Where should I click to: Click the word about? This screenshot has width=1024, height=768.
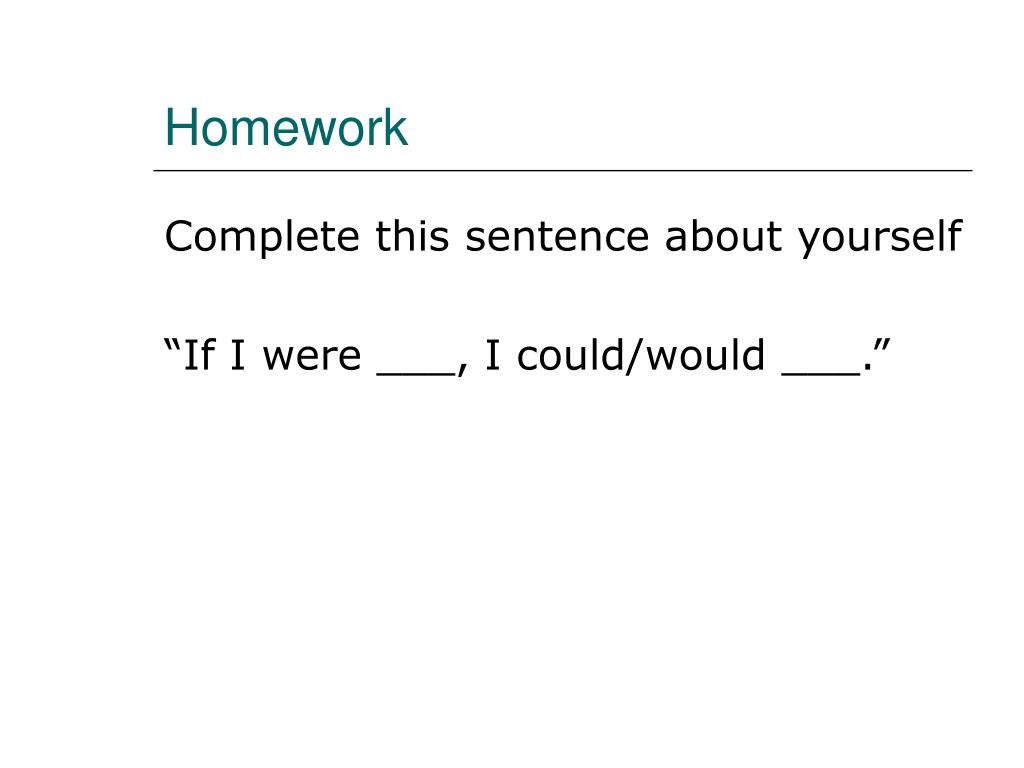[723, 235]
